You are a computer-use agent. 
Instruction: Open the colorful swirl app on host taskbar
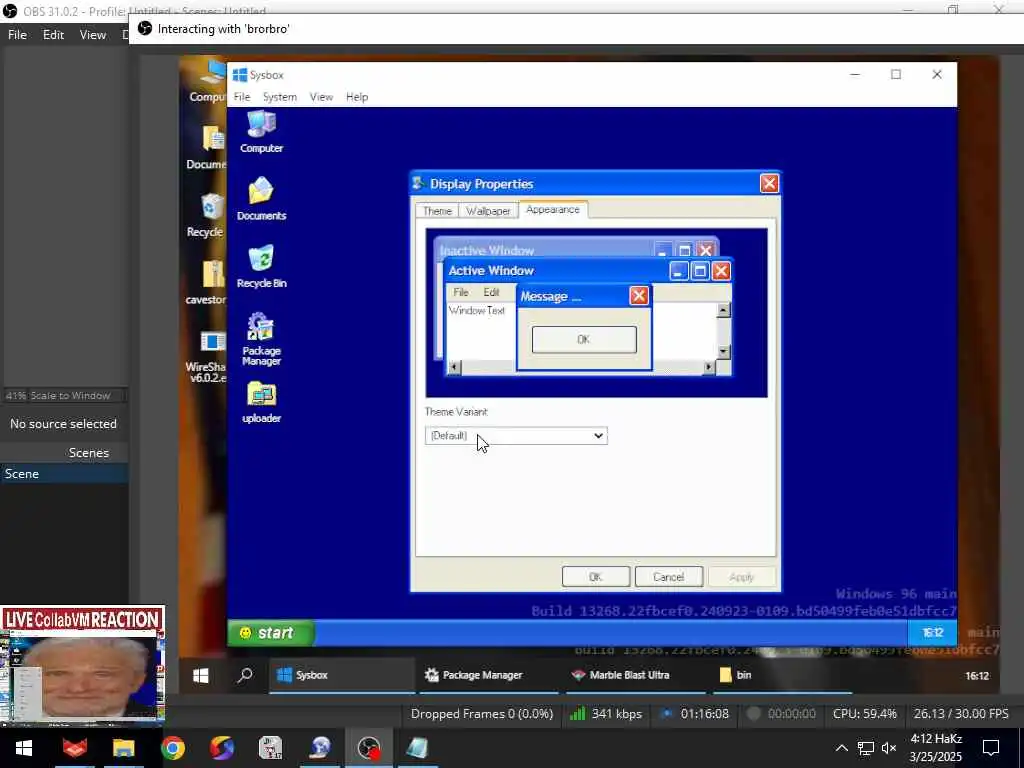click(x=222, y=748)
